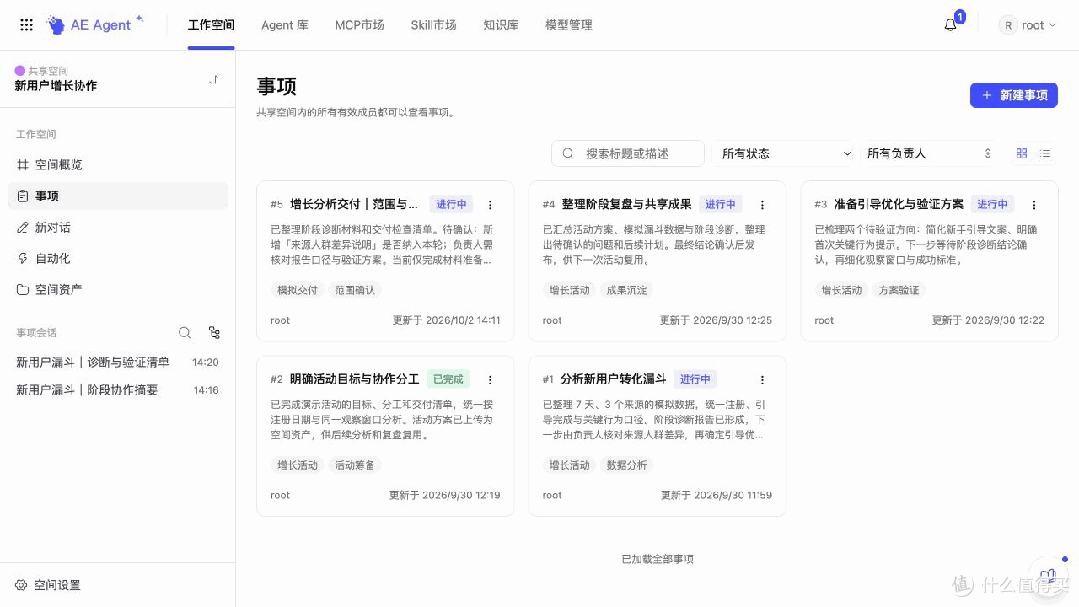Open item #4 整理阶段复盘与共享成果

point(626,204)
